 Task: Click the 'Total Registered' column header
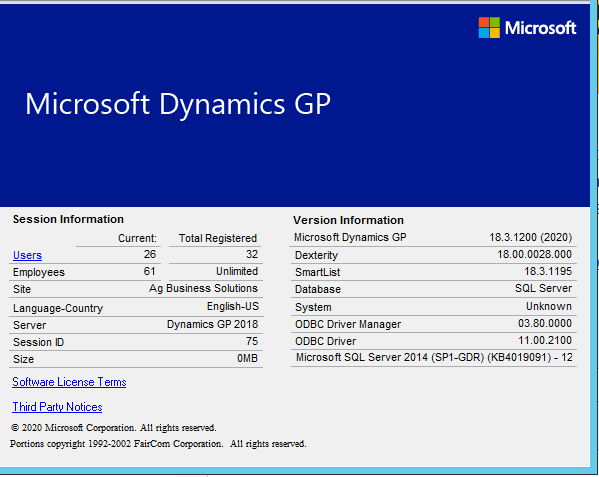(x=218, y=238)
